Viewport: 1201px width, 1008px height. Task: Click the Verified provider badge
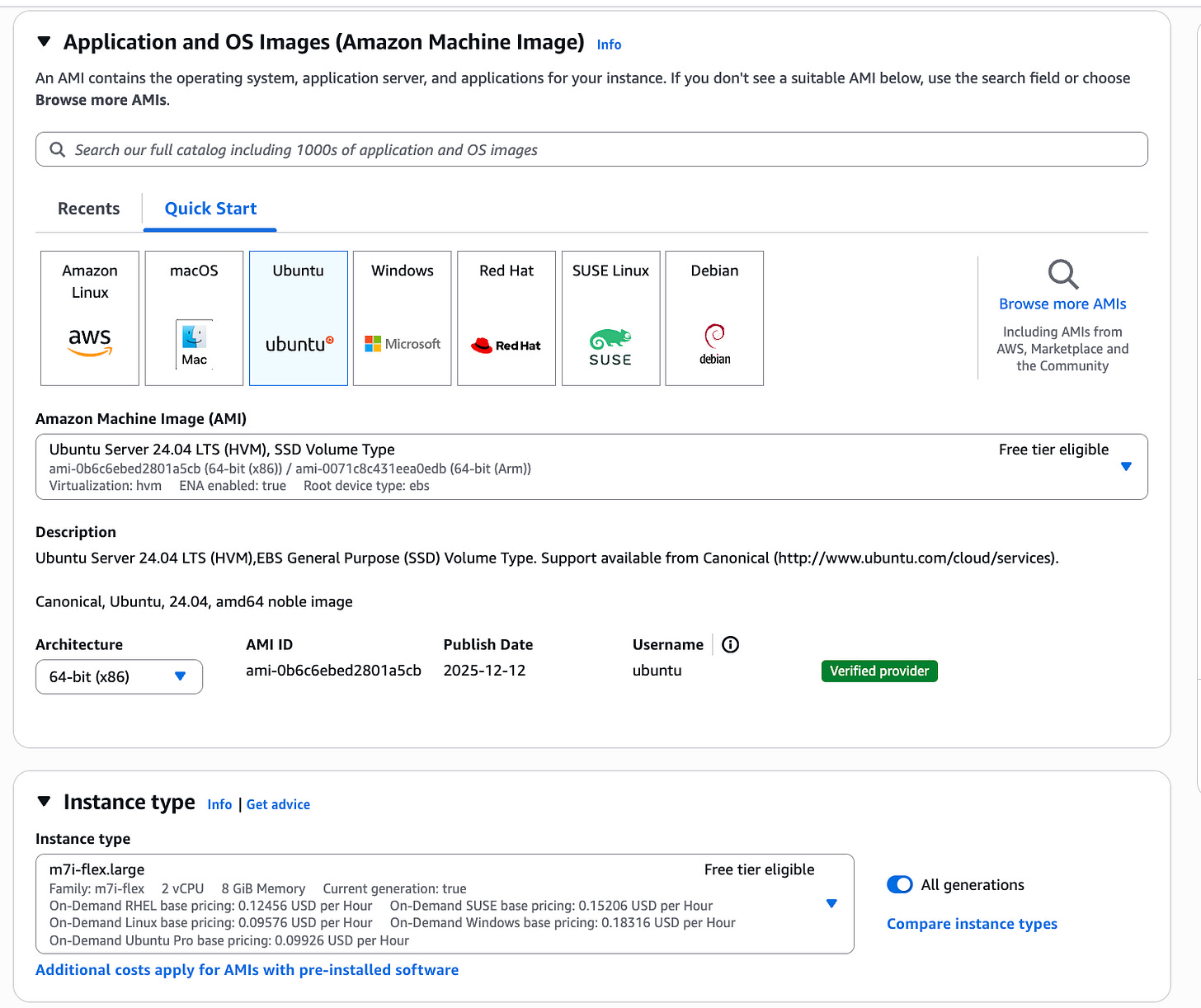pos(879,671)
